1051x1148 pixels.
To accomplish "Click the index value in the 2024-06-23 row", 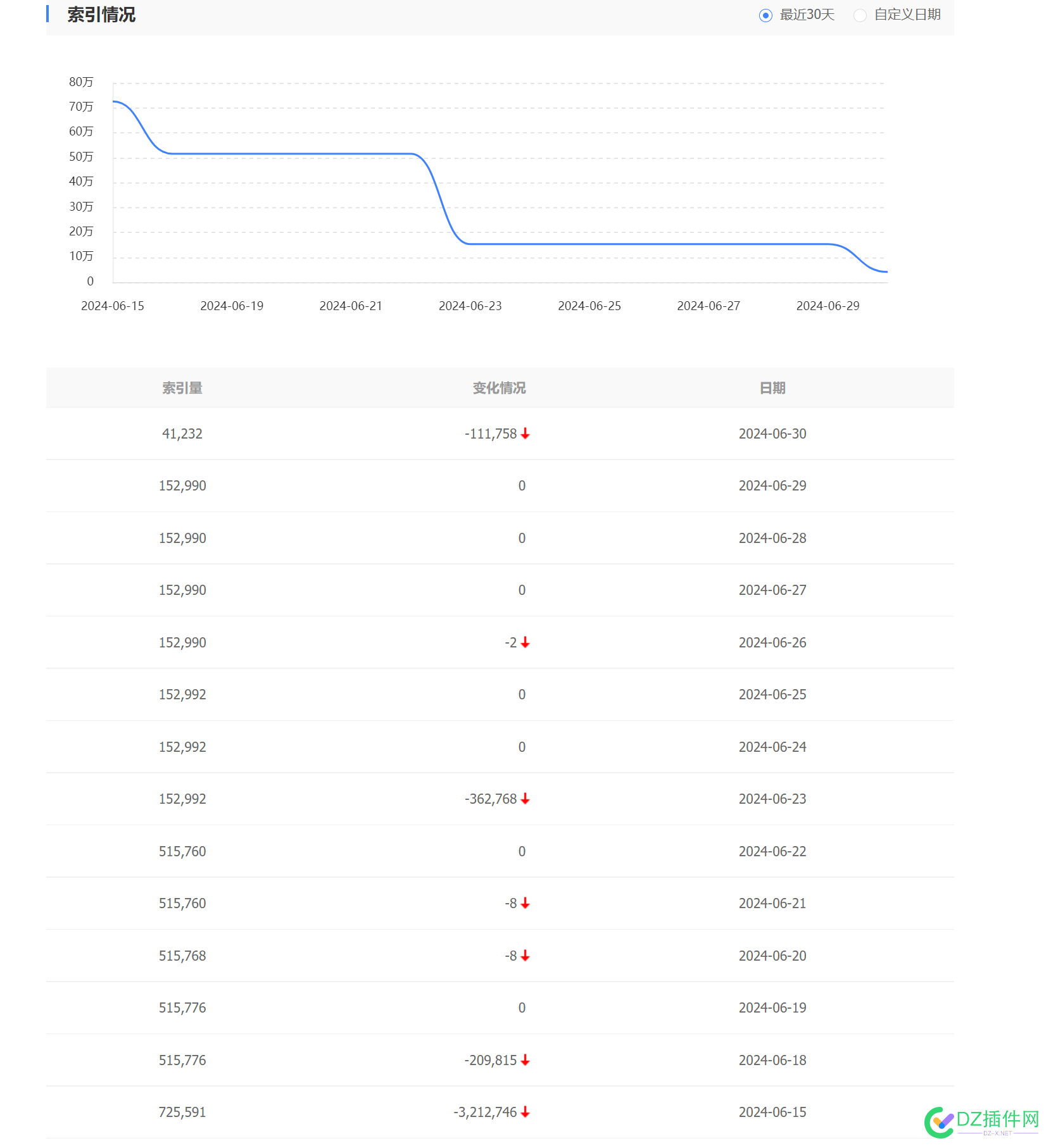I will click(x=182, y=799).
